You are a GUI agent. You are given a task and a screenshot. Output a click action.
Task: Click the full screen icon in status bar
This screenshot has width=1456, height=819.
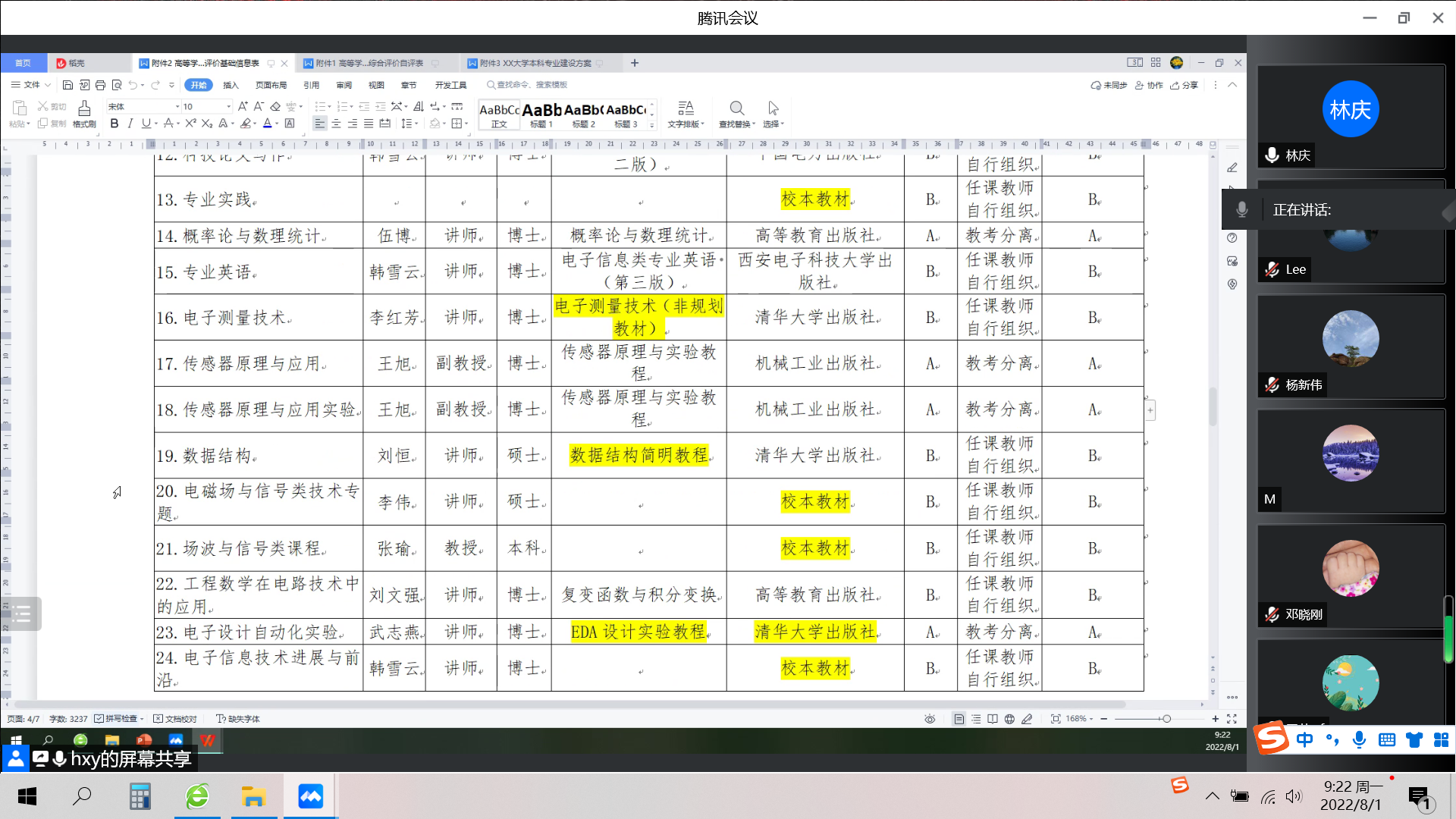click(1232, 719)
